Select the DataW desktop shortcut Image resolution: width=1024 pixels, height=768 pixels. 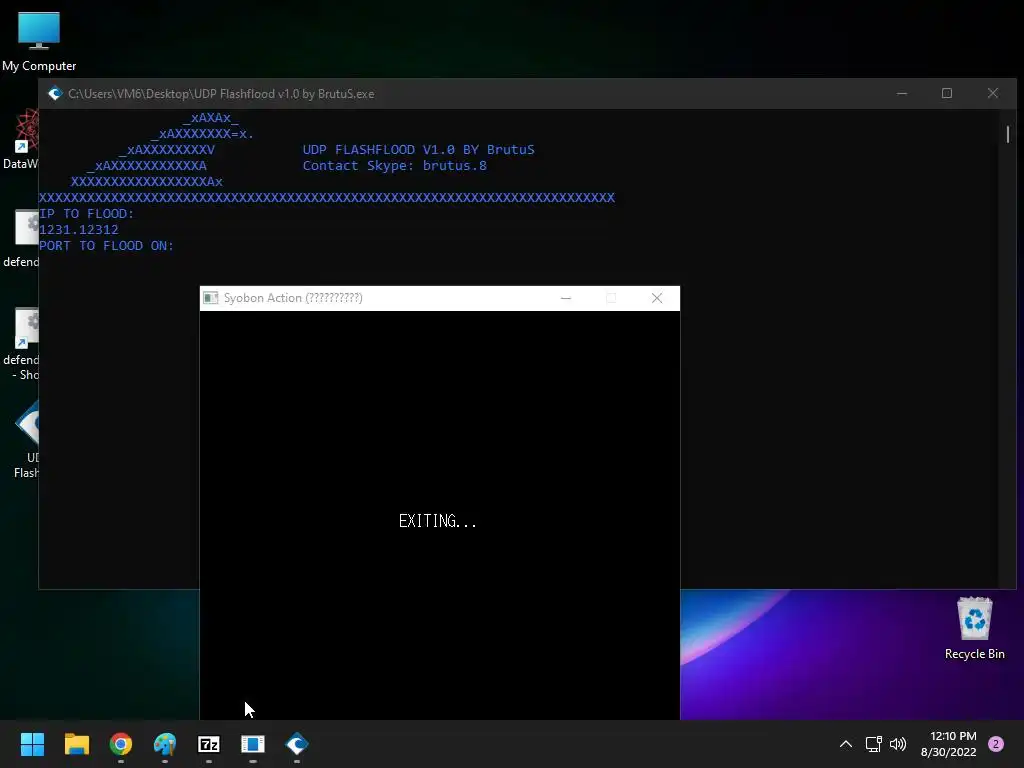coord(20,139)
